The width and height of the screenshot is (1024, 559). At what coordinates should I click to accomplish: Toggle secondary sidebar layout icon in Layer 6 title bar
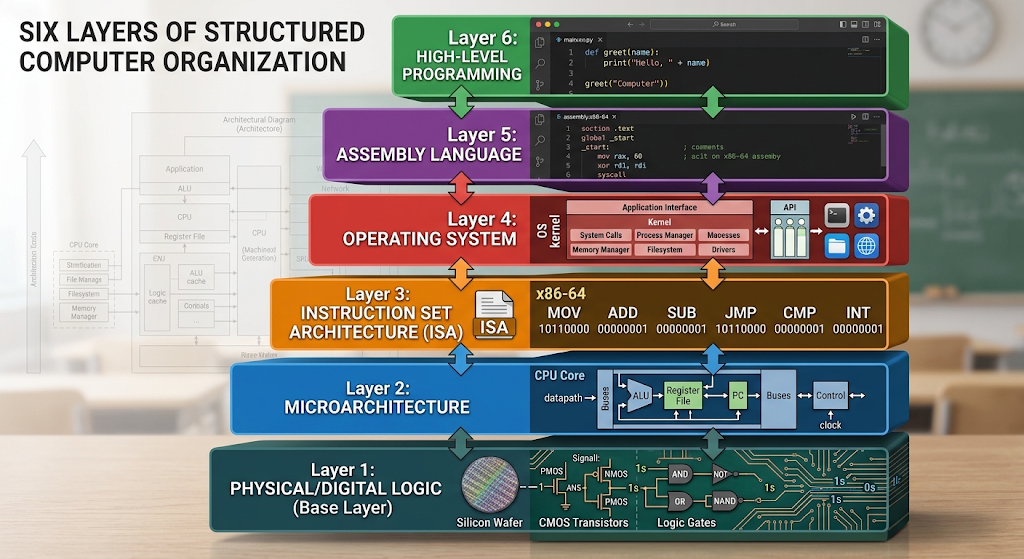click(865, 24)
